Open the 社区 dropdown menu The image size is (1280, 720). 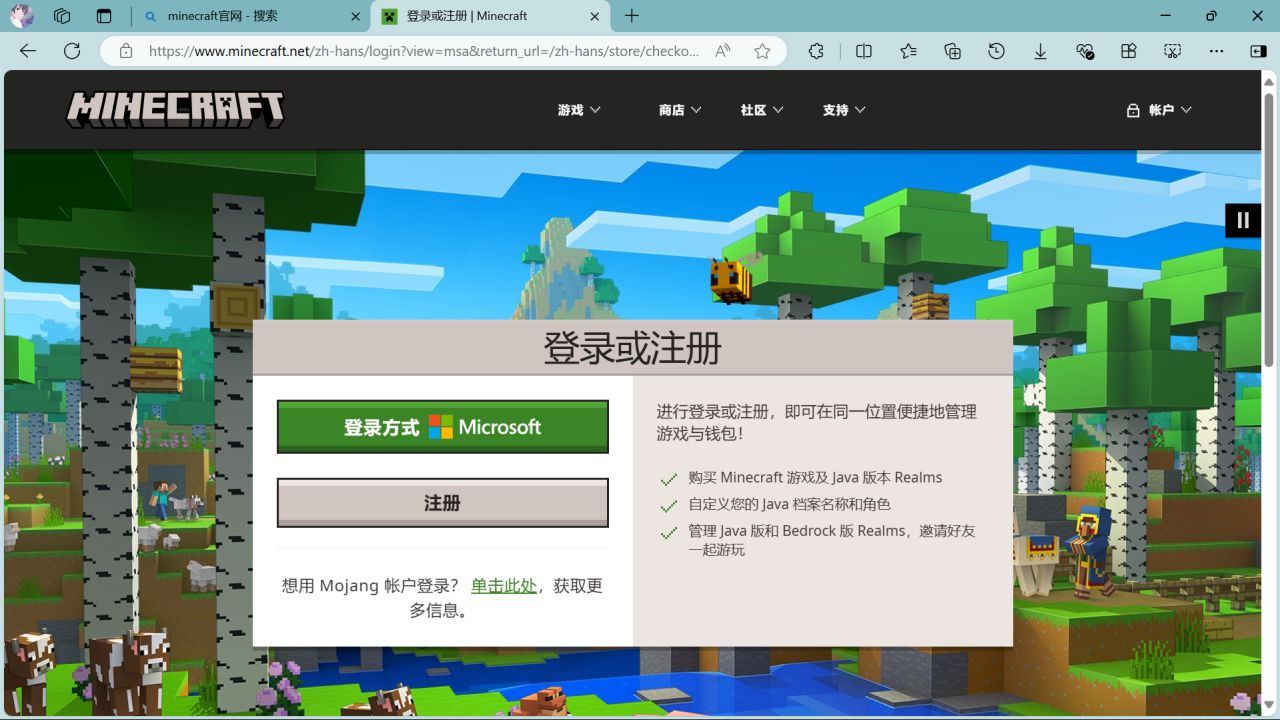coord(762,110)
